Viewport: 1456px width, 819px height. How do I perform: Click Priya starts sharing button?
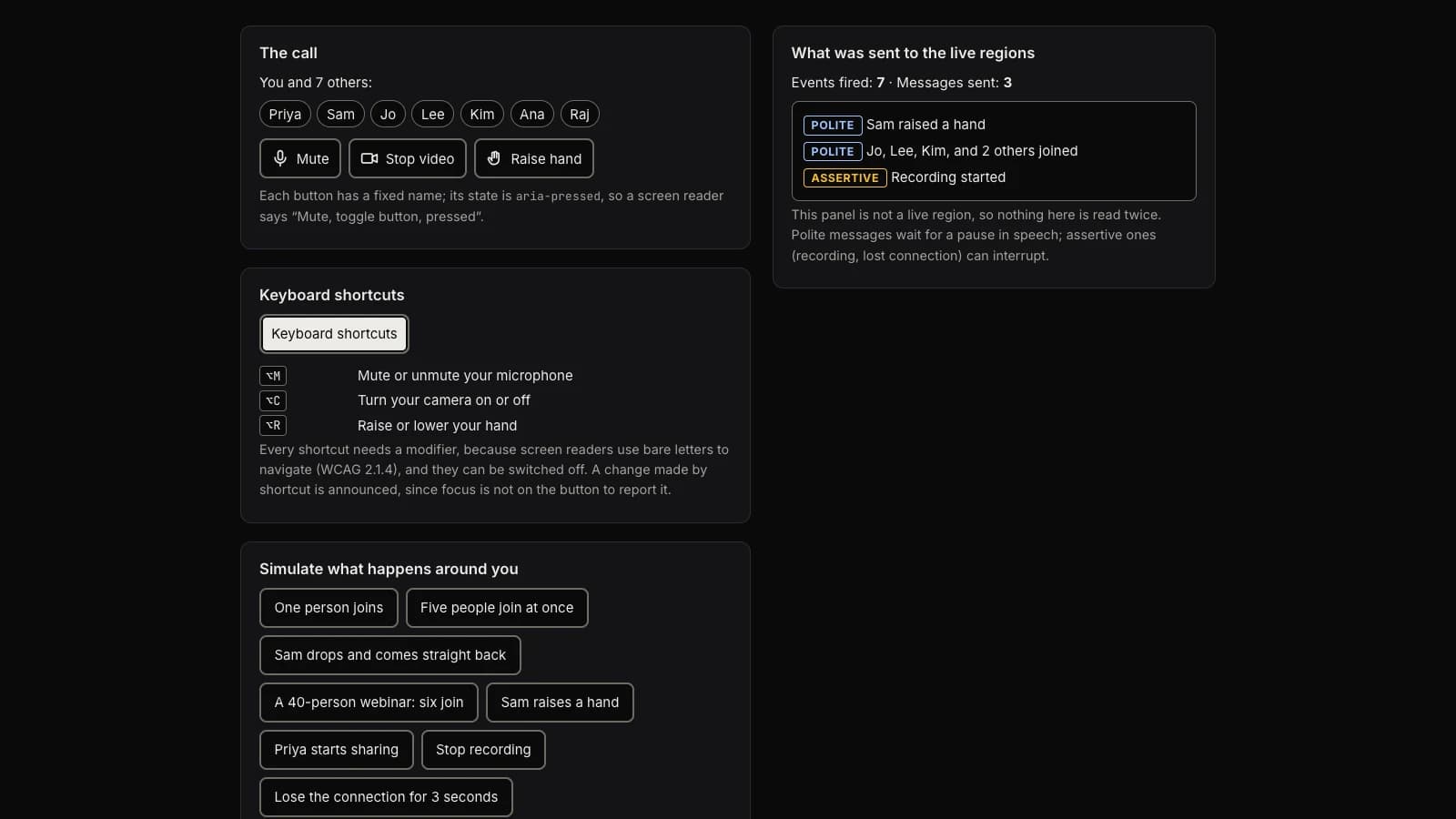coord(337,750)
